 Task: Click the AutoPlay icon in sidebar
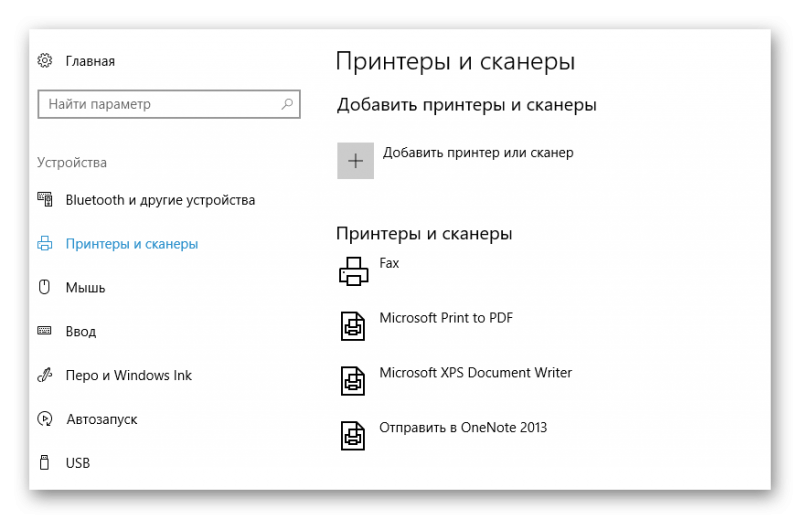coord(45,419)
